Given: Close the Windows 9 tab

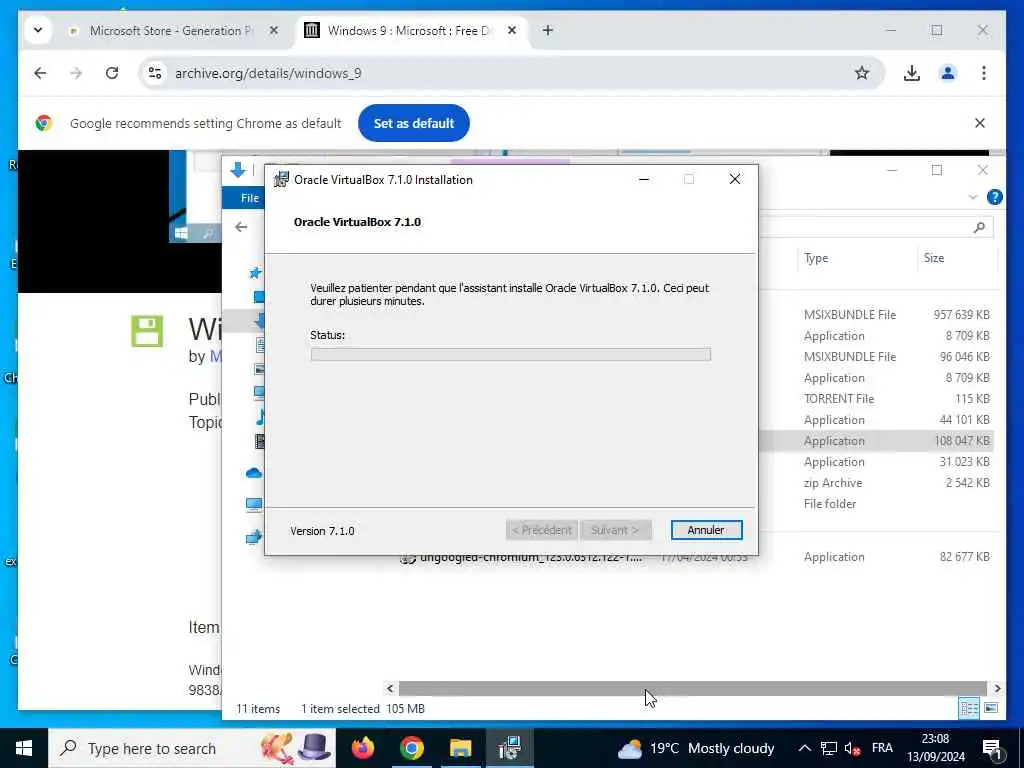Looking at the screenshot, I should point(512,30).
